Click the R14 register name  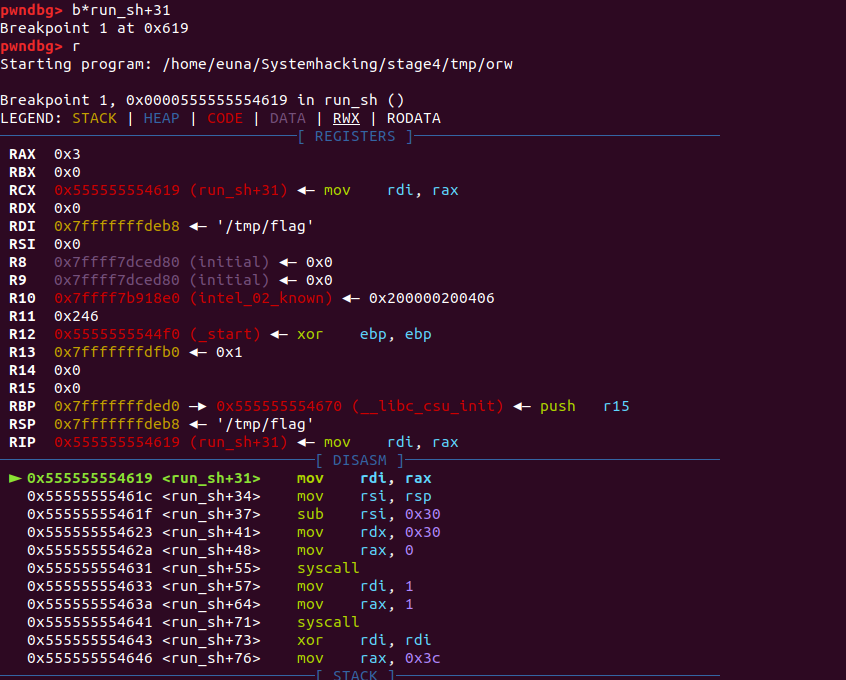(22, 370)
